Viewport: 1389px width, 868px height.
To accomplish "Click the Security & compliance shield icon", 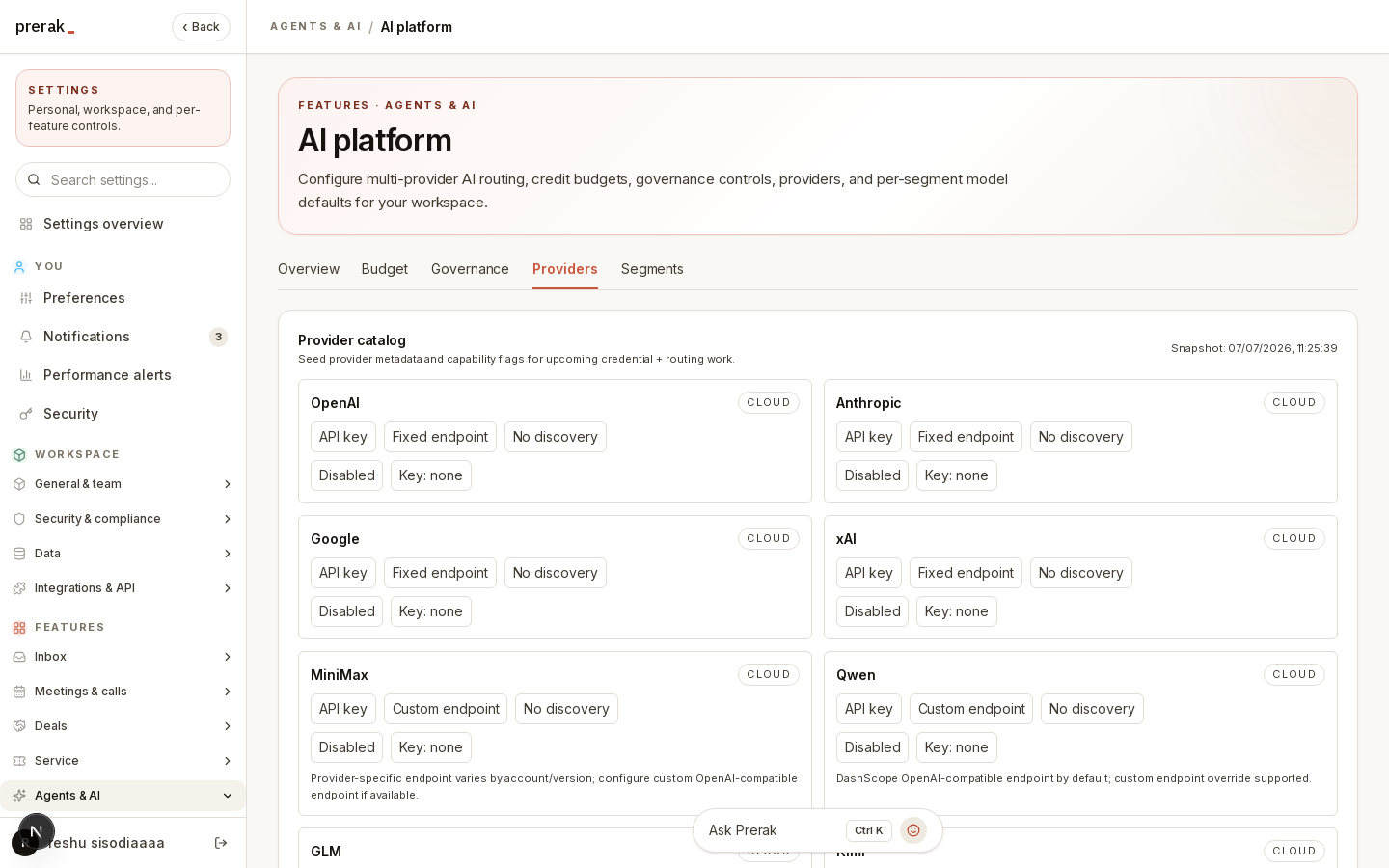I will [x=19, y=519].
